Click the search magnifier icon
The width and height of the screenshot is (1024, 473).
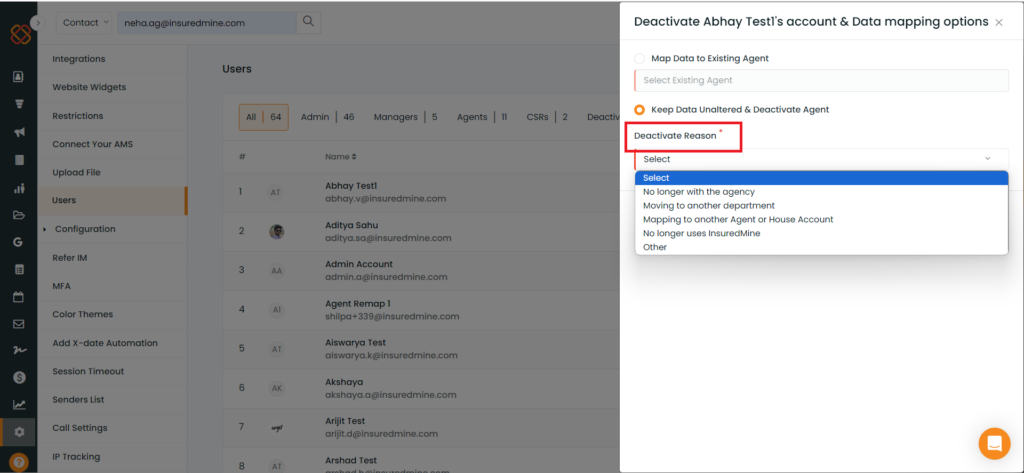[x=308, y=22]
